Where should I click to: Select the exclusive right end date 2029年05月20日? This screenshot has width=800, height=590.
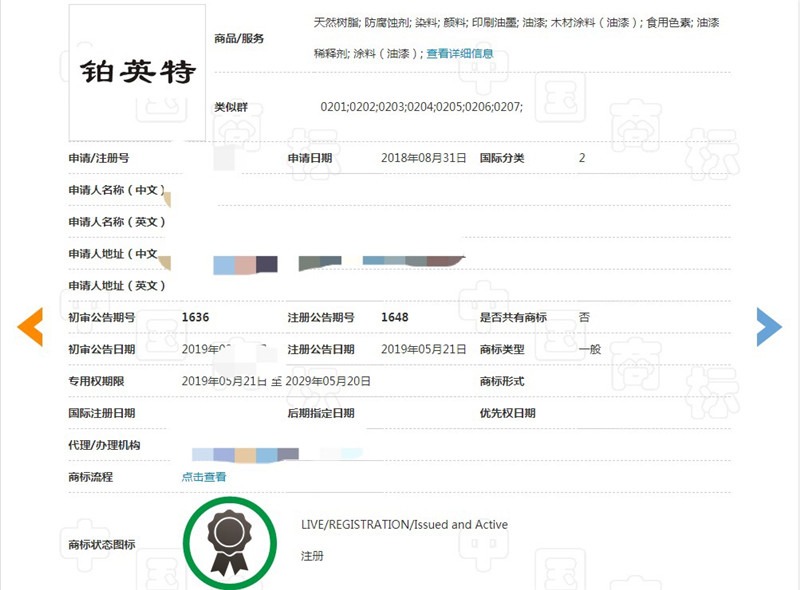click(328, 381)
